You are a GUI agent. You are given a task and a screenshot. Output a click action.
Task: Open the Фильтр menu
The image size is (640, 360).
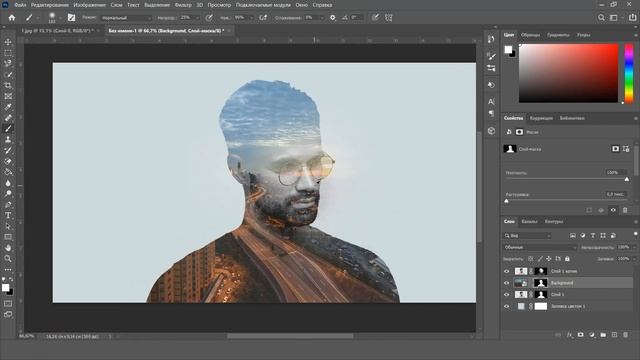(183, 5)
